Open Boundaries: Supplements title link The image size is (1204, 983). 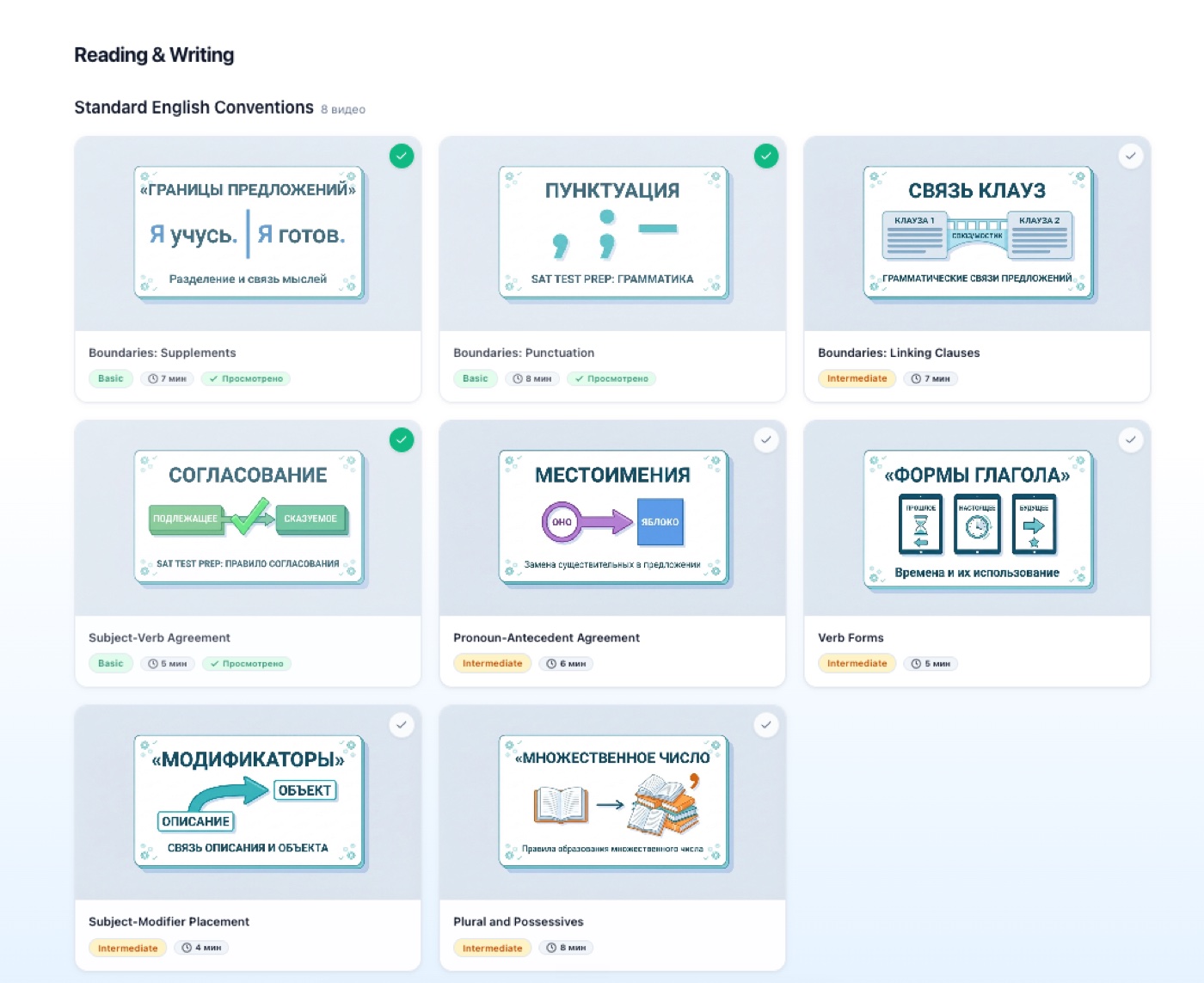[162, 353]
